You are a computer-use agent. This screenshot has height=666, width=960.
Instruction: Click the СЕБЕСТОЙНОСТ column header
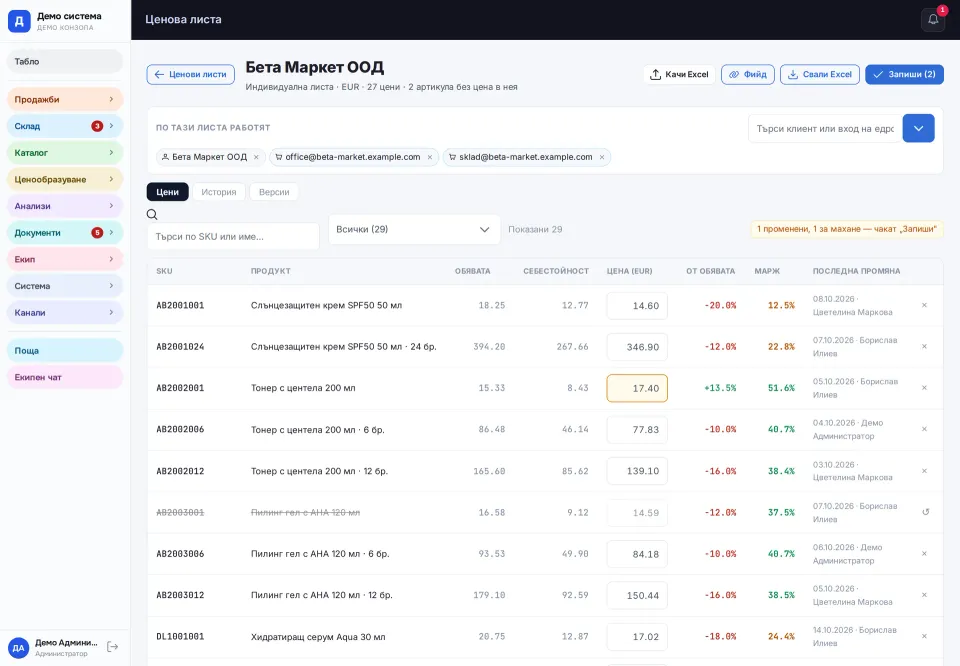(x=556, y=271)
